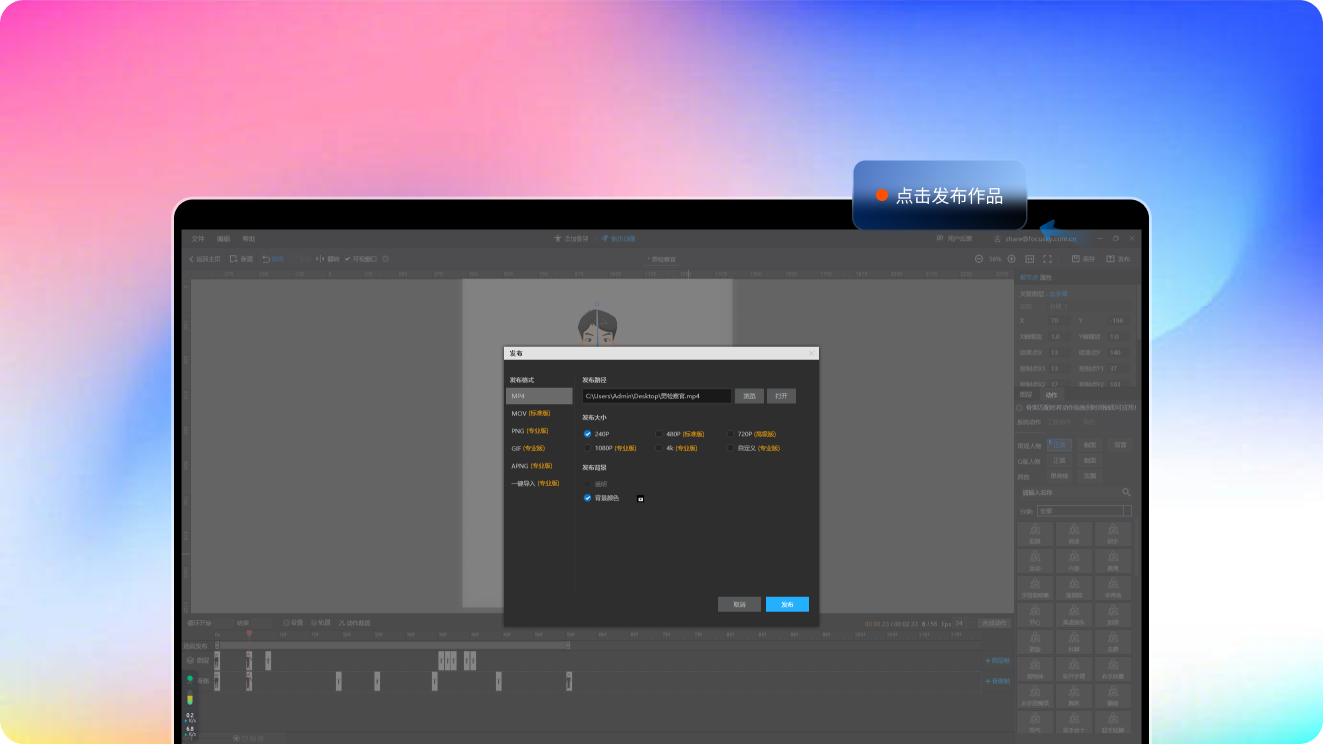Select MP4 as the publish format
The width and height of the screenshot is (1323, 747).
(539, 396)
